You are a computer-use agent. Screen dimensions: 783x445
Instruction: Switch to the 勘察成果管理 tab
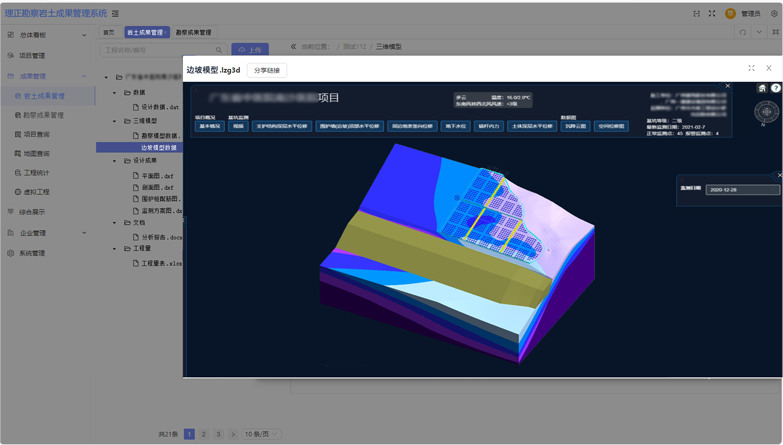(194, 32)
